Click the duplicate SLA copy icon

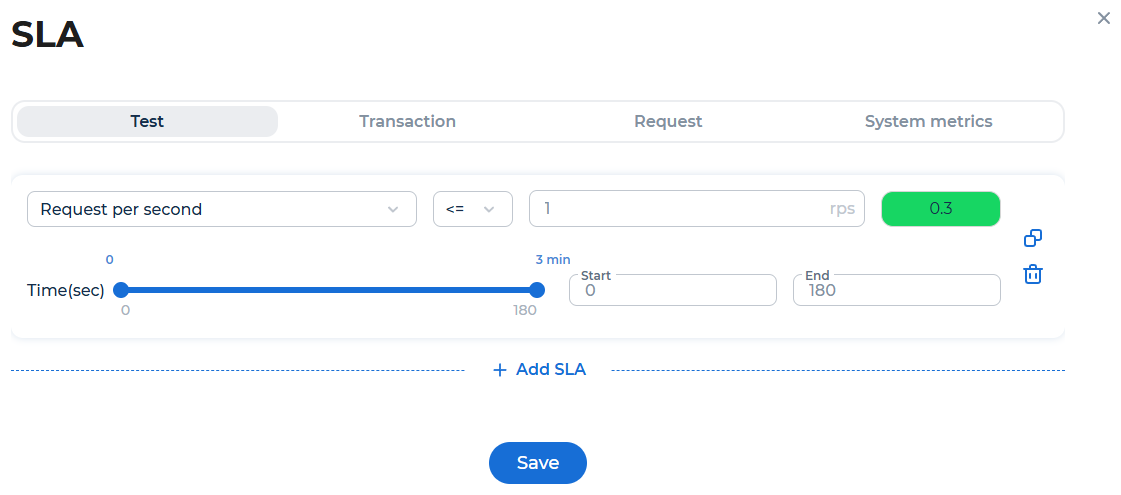1032,238
